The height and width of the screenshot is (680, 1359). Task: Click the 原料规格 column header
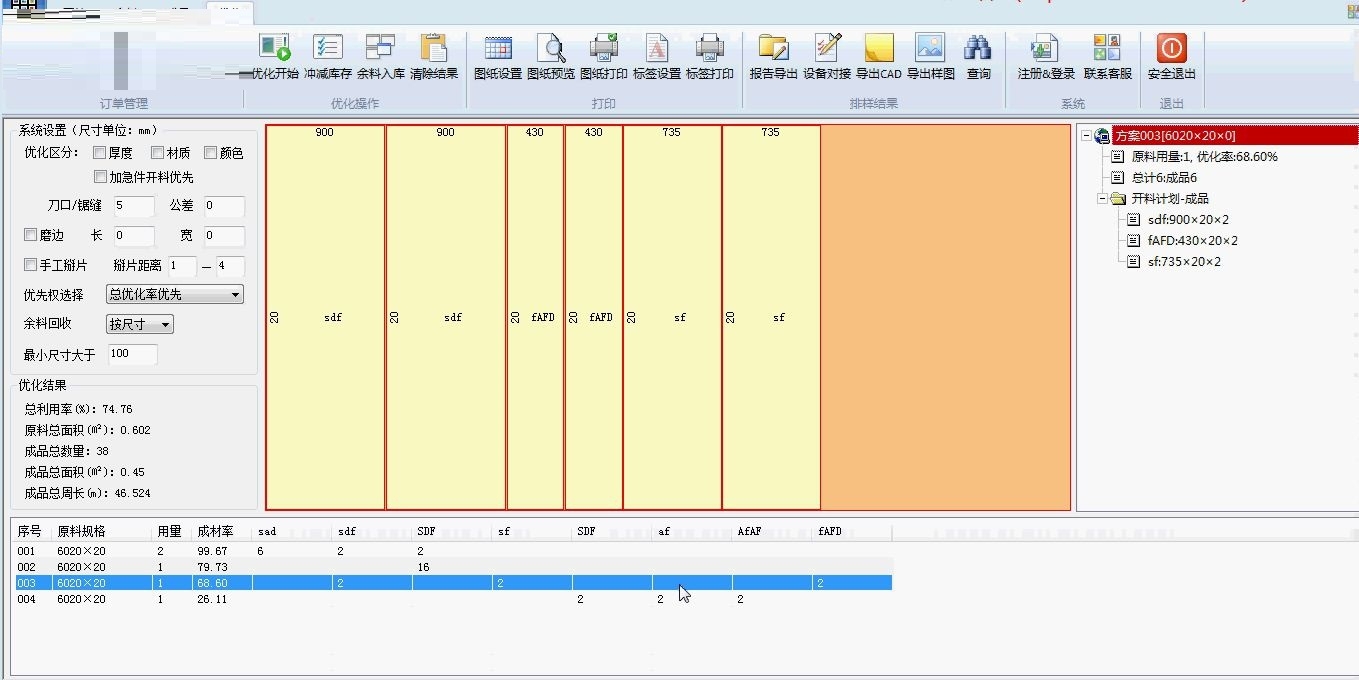point(102,531)
